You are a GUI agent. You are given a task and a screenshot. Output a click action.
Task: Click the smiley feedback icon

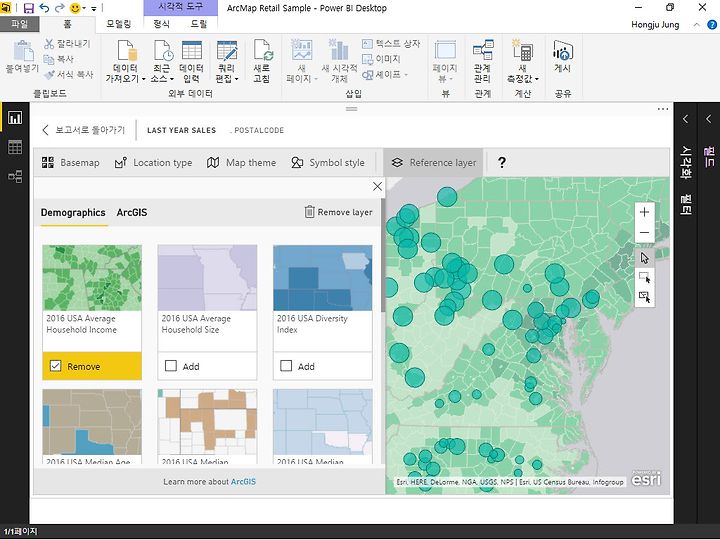click(x=75, y=8)
